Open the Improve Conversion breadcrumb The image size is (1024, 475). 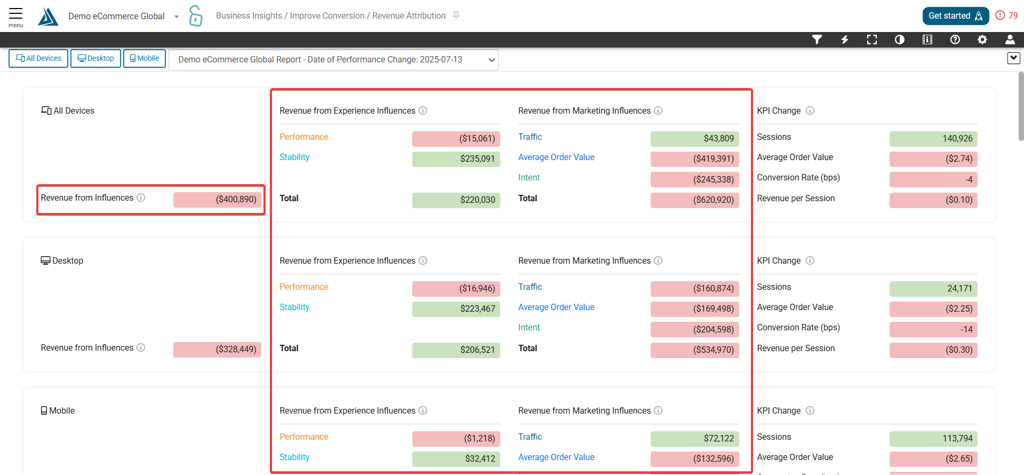pyautogui.click(x=326, y=16)
